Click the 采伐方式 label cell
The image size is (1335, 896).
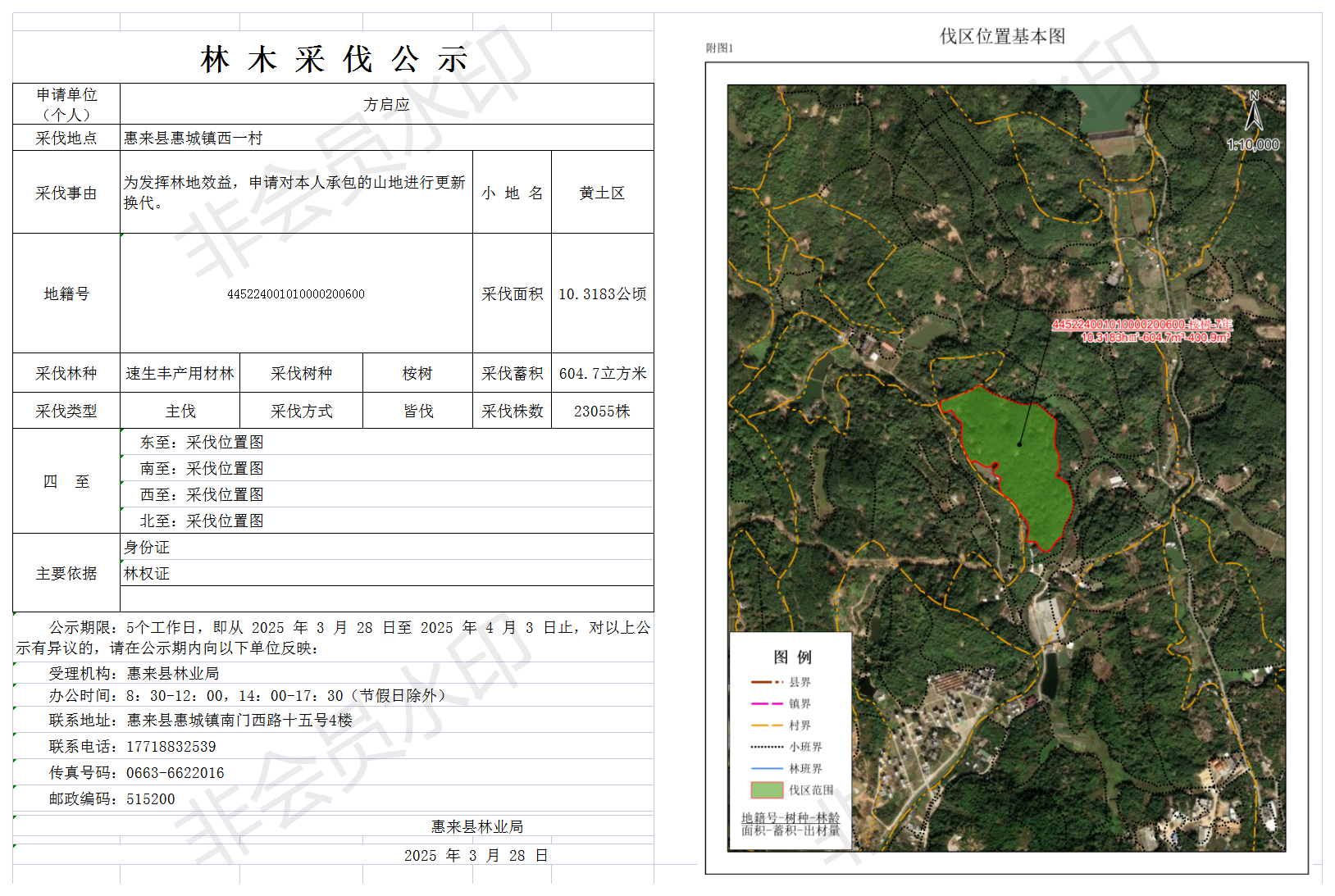pyautogui.click(x=302, y=411)
